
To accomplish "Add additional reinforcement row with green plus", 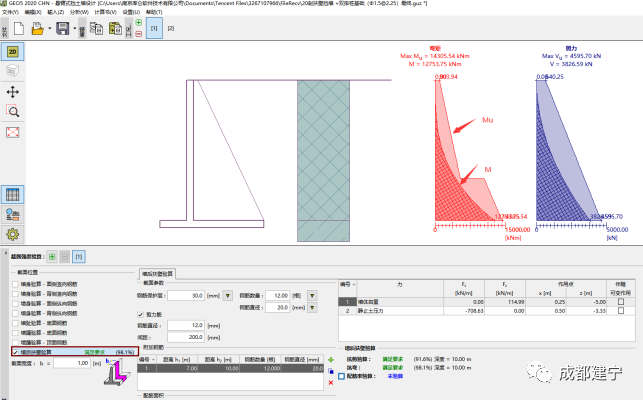I will point(331,360).
